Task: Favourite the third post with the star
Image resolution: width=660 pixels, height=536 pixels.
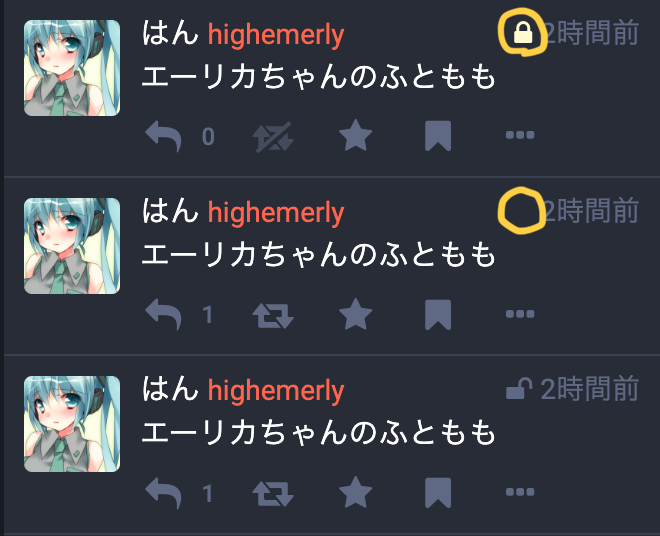Action: click(x=356, y=492)
